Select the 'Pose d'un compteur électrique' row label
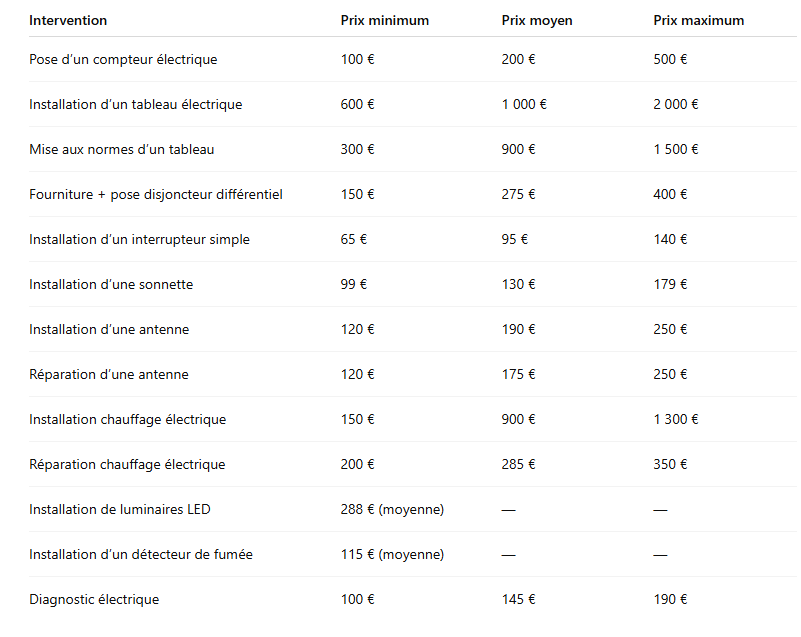 pyautogui.click(x=123, y=59)
